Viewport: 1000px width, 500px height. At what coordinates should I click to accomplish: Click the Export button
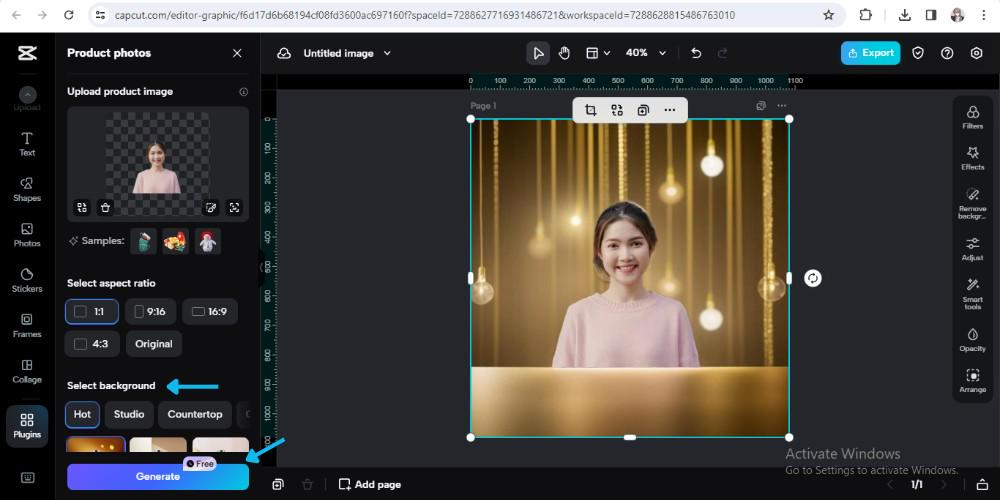tap(871, 53)
